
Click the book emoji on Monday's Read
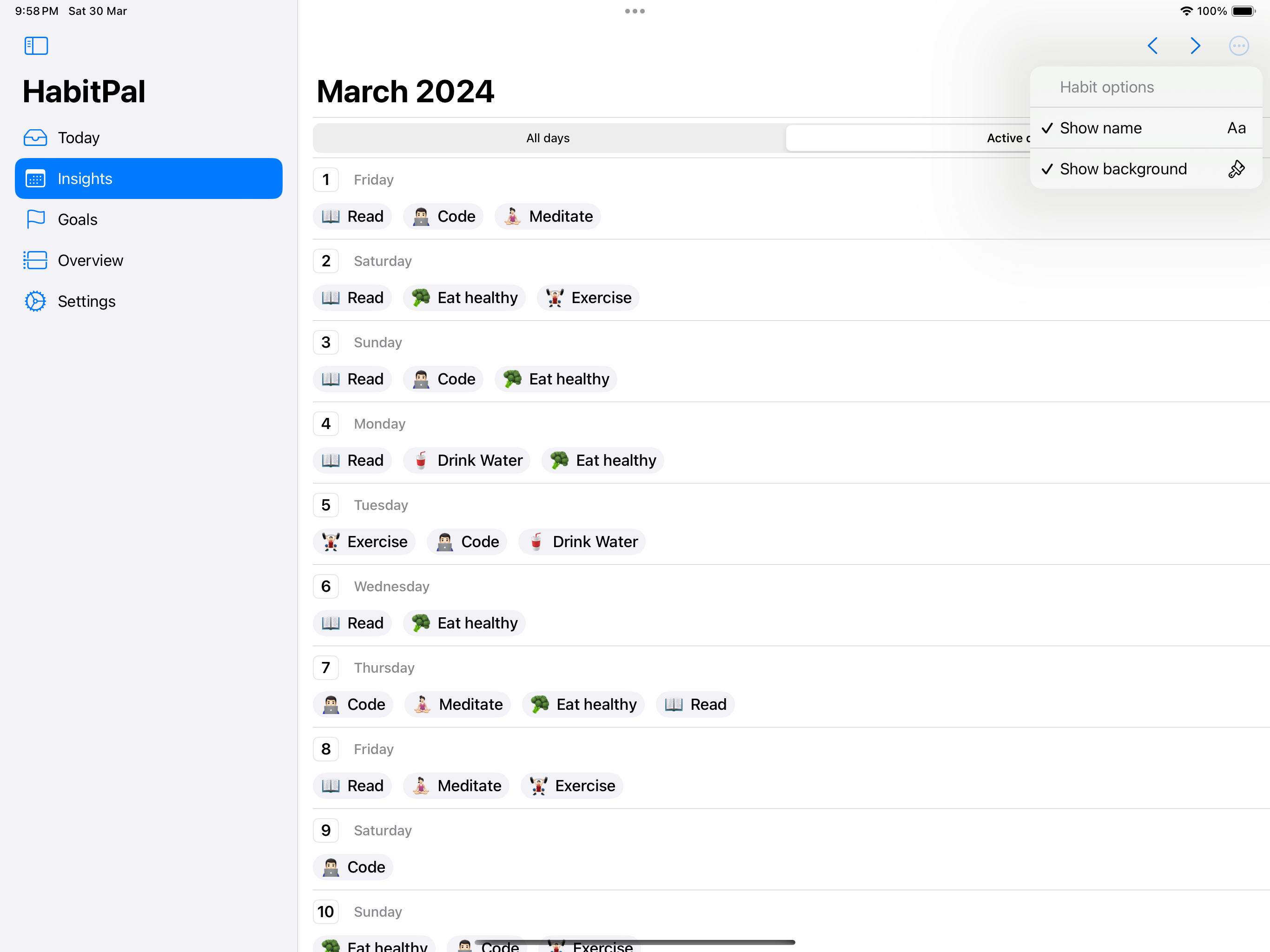(331, 461)
